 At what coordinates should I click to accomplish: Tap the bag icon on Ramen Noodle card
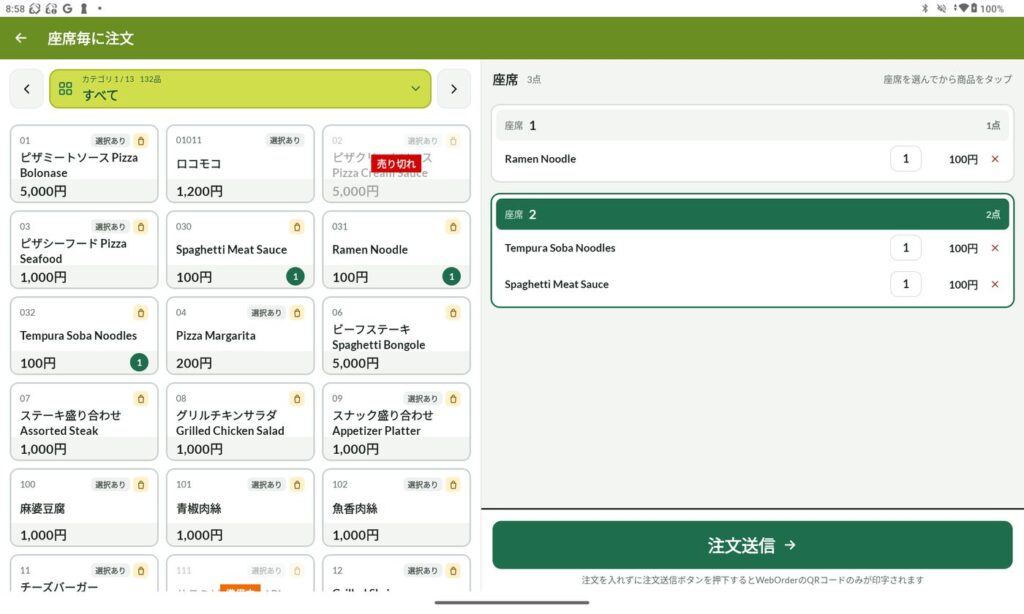tap(453, 227)
